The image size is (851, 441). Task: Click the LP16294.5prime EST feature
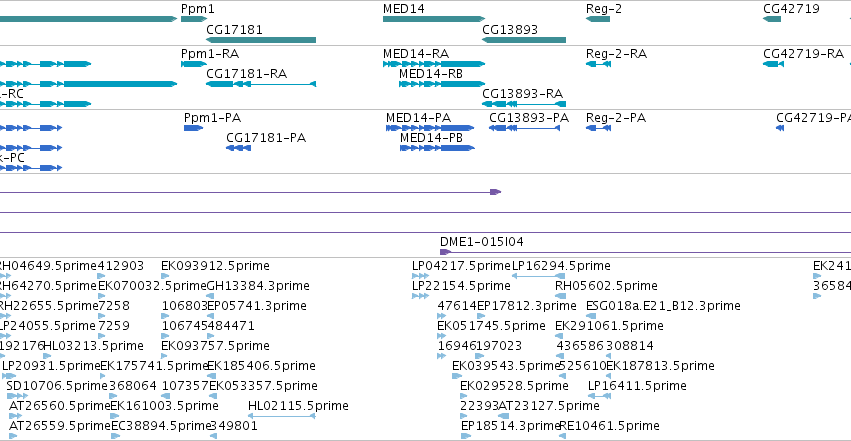tap(538, 276)
